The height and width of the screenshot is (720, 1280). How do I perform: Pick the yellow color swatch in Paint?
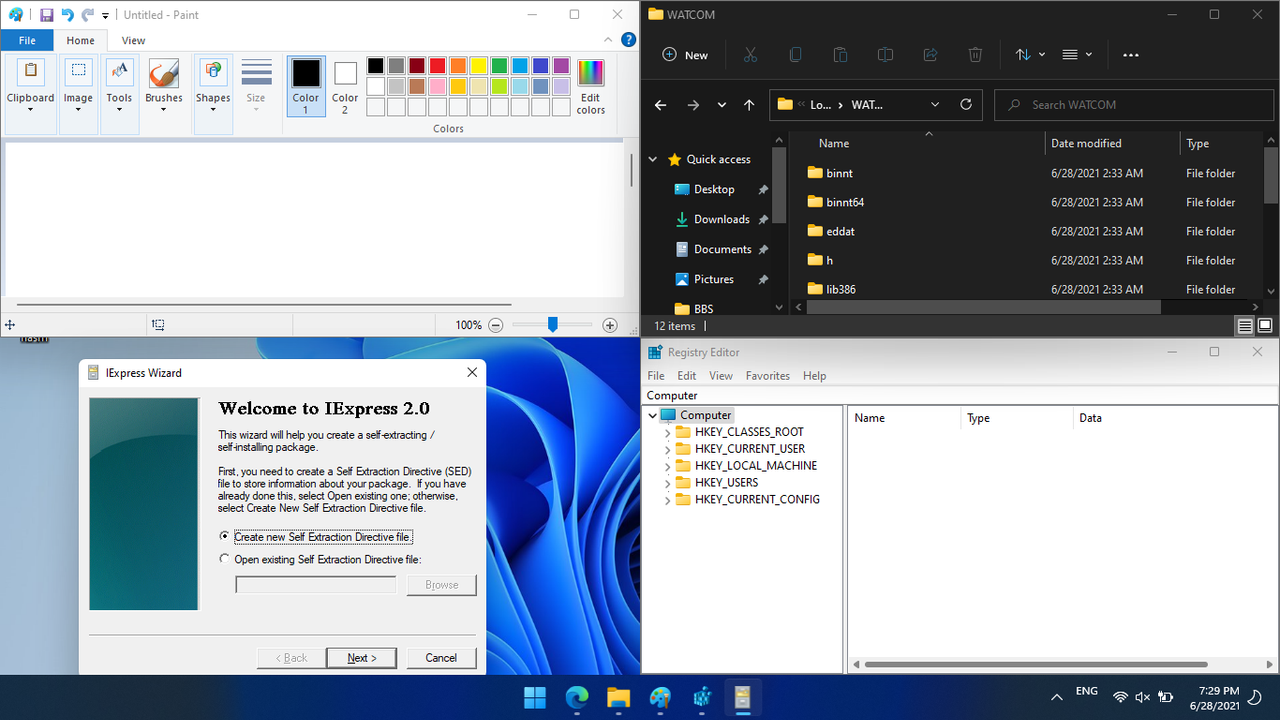[x=478, y=66]
